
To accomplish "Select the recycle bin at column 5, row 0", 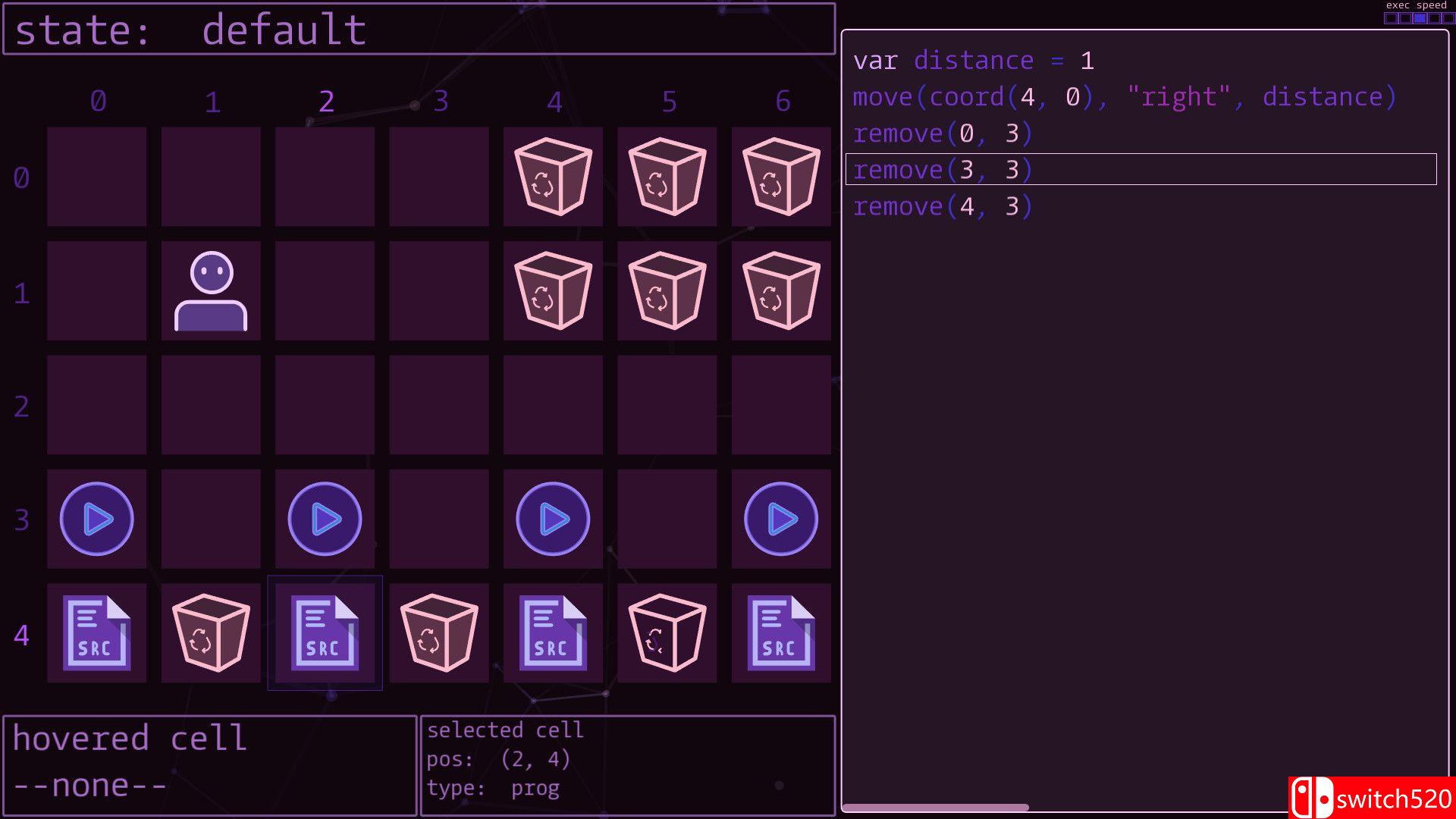I will [667, 177].
